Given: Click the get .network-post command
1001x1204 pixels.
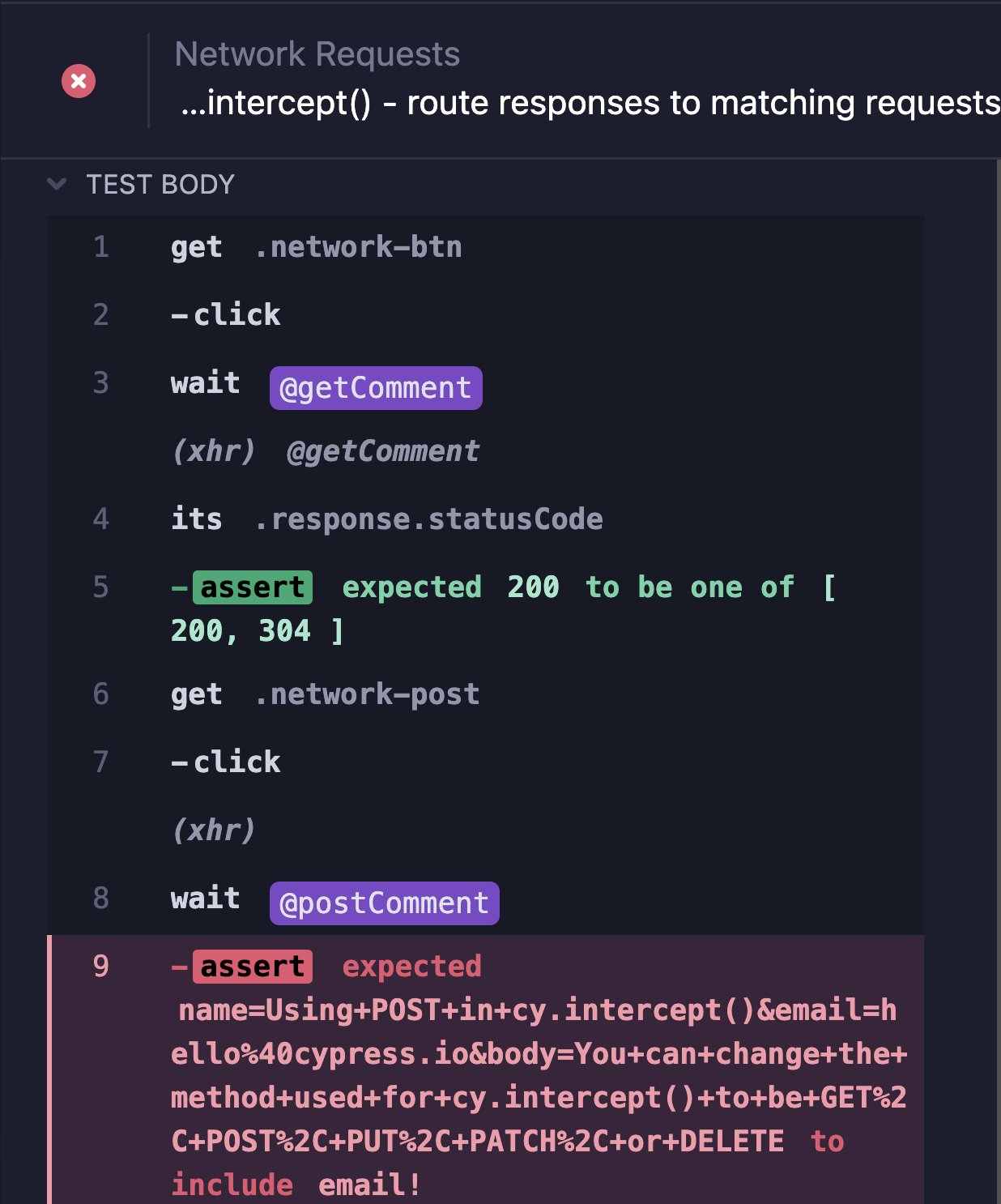Looking at the screenshot, I should click(324, 694).
